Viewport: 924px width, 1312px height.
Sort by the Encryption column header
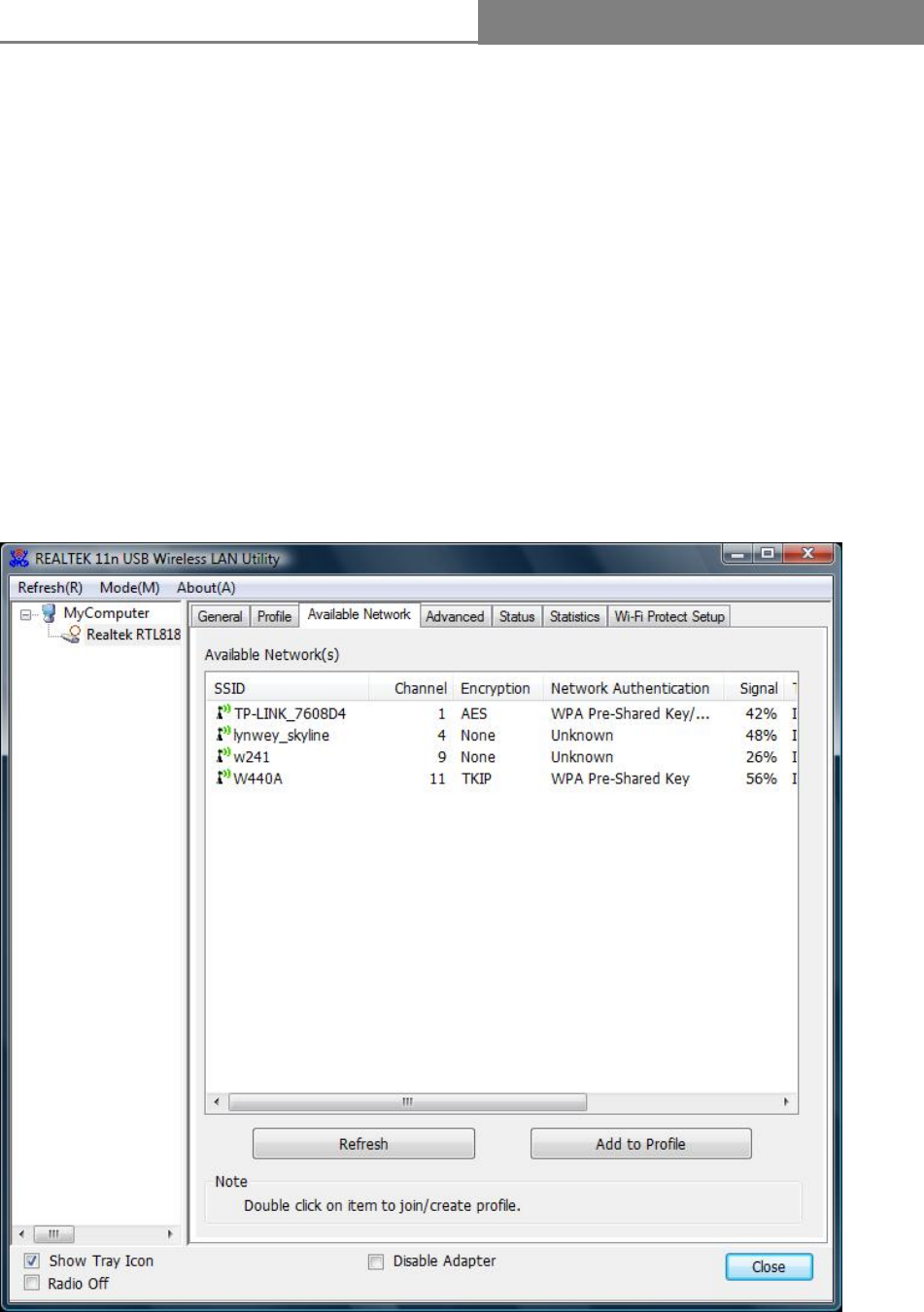pyautogui.click(x=497, y=688)
